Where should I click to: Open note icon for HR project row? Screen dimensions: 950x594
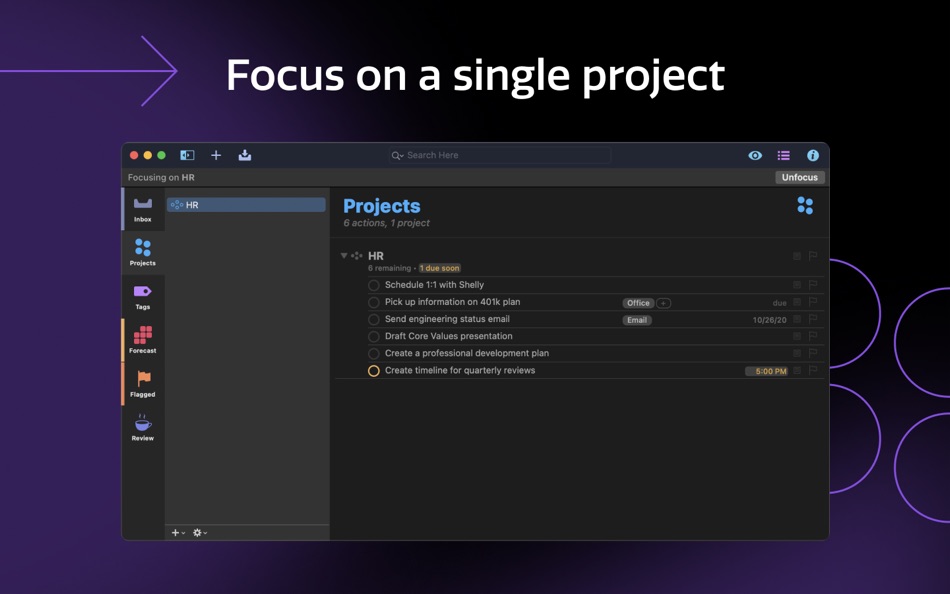[x=797, y=256]
